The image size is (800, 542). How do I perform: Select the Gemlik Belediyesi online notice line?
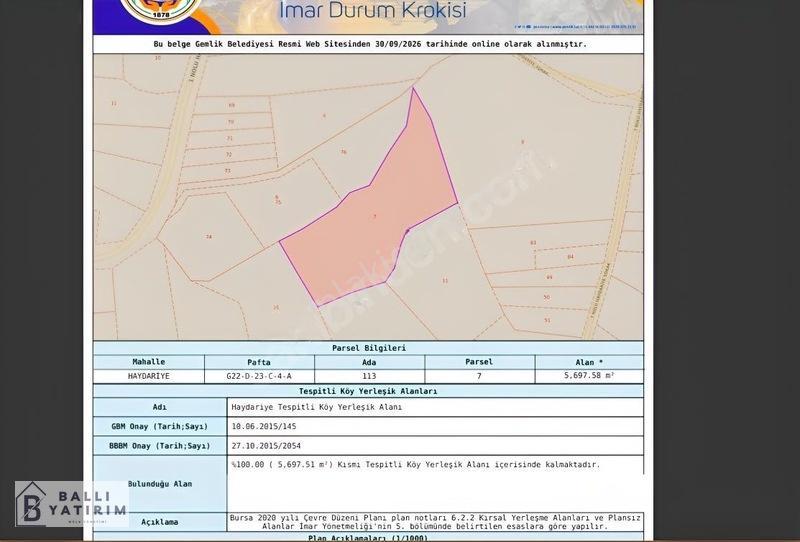tap(370, 44)
